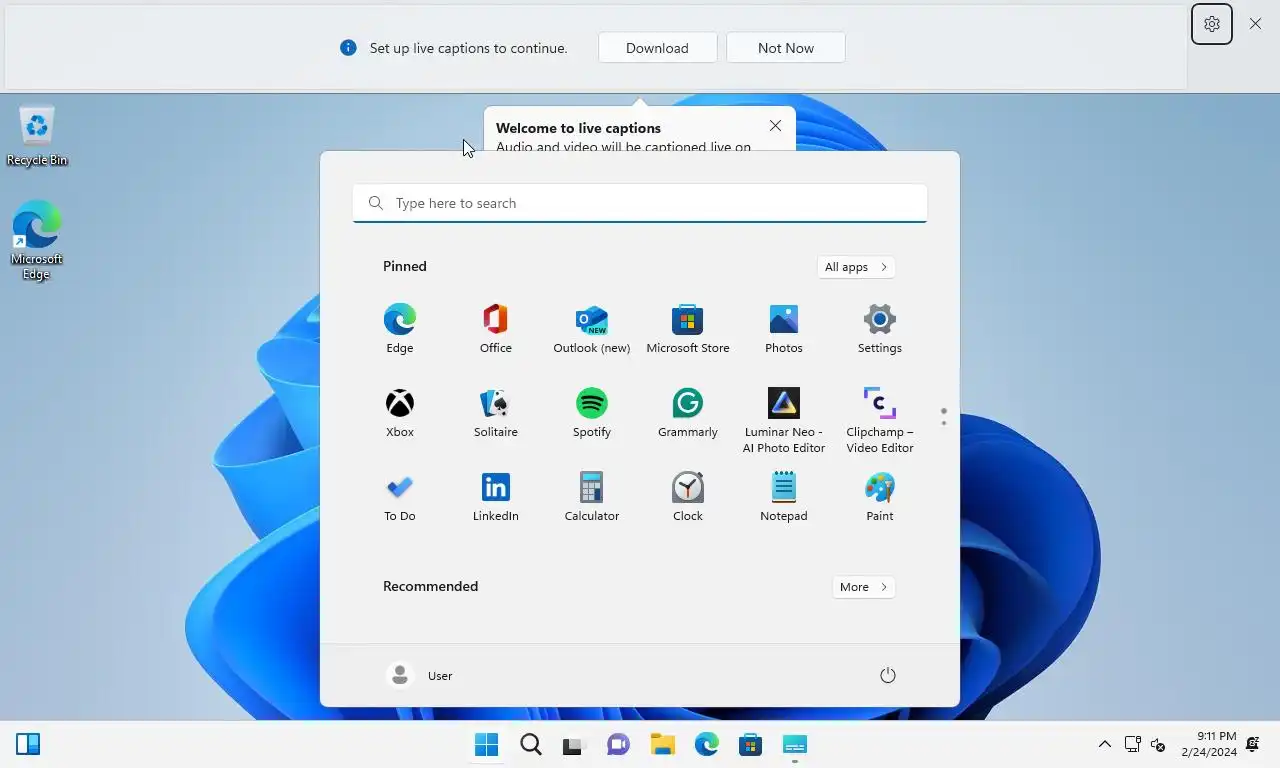Open Settings from pinned apps
This screenshot has width=1280, height=768.
pyautogui.click(x=879, y=329)
